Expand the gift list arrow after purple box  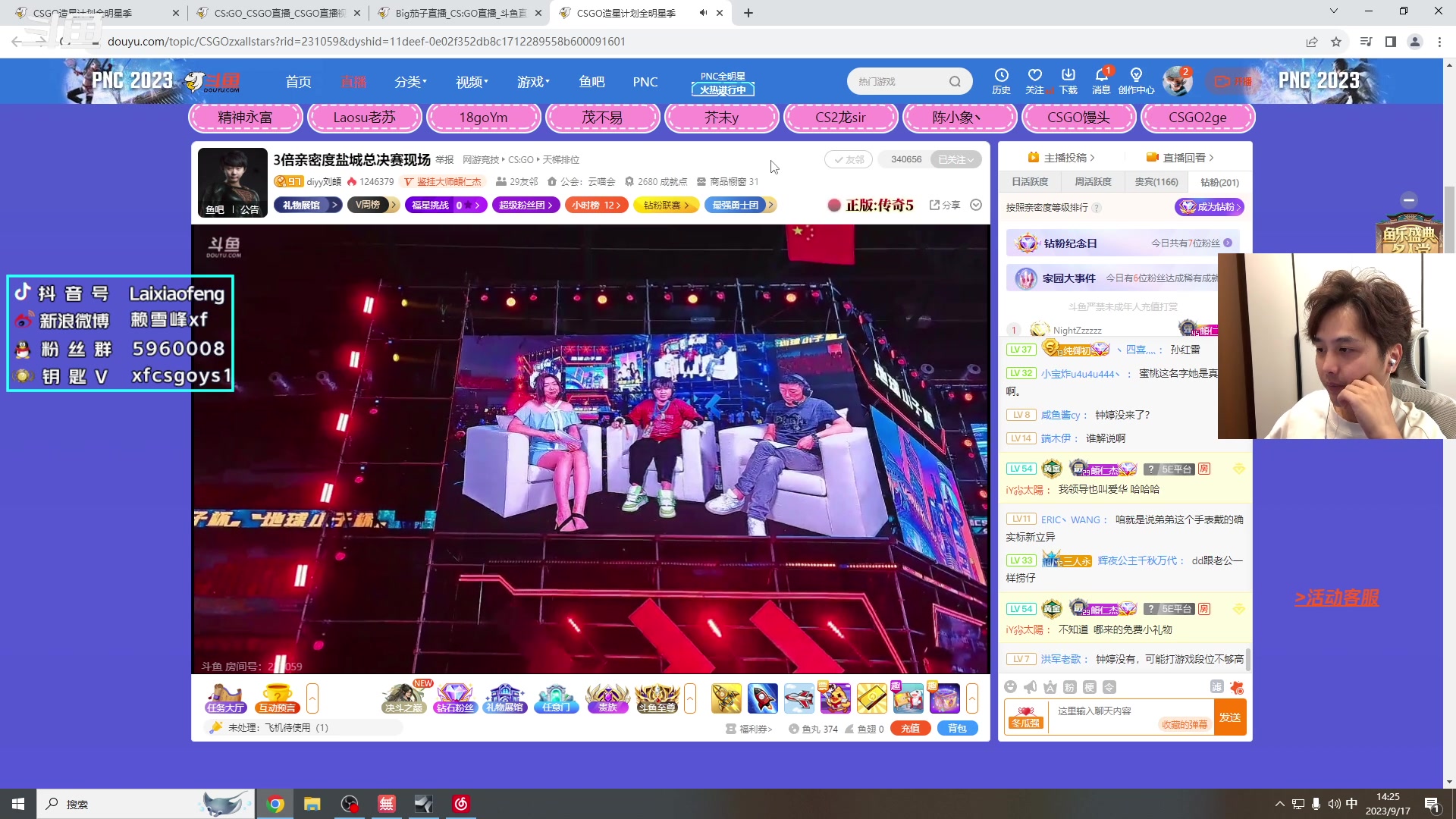pyautogui.click(x=971, y=698)
